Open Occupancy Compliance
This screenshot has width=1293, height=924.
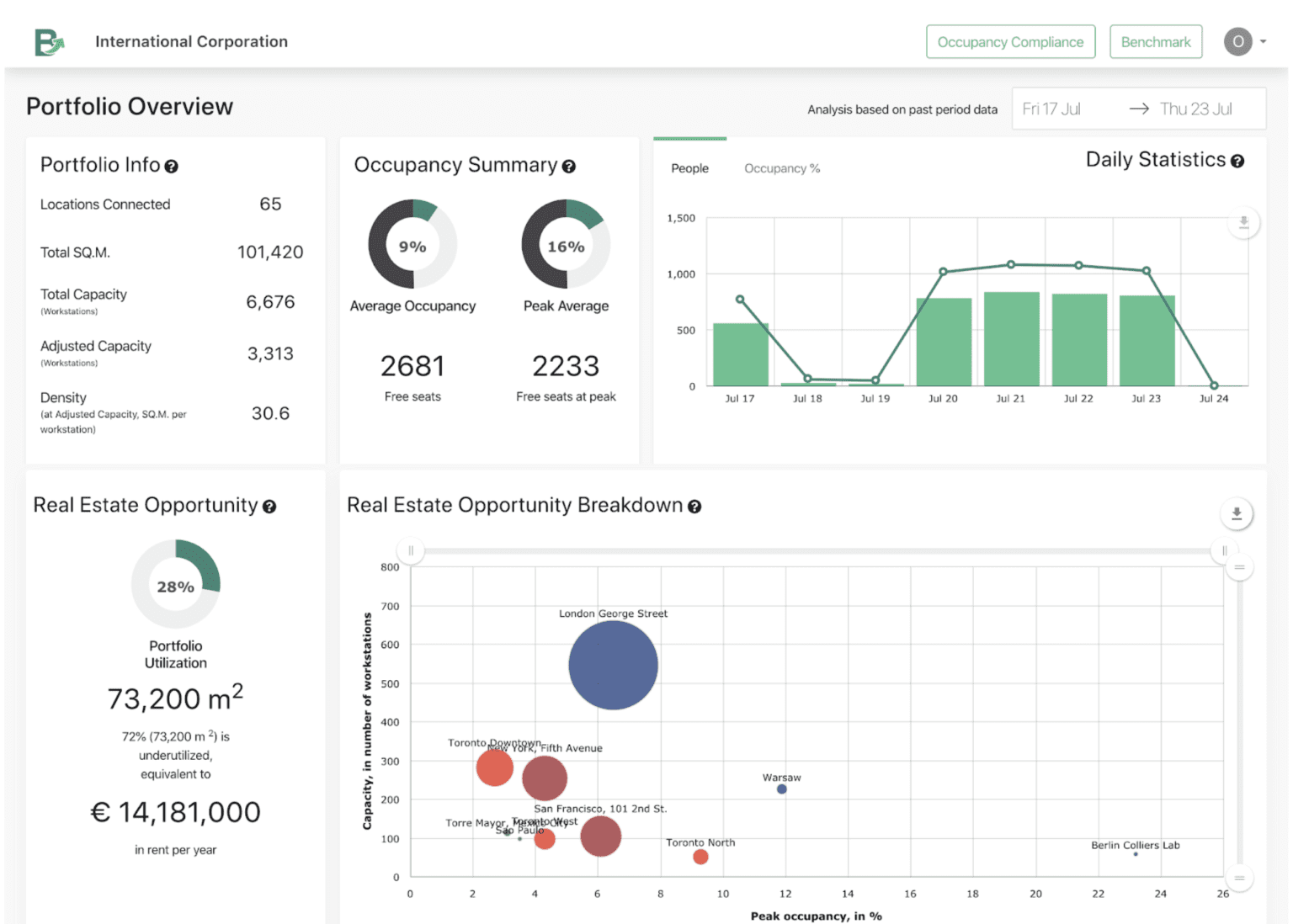coord(1010,41)
